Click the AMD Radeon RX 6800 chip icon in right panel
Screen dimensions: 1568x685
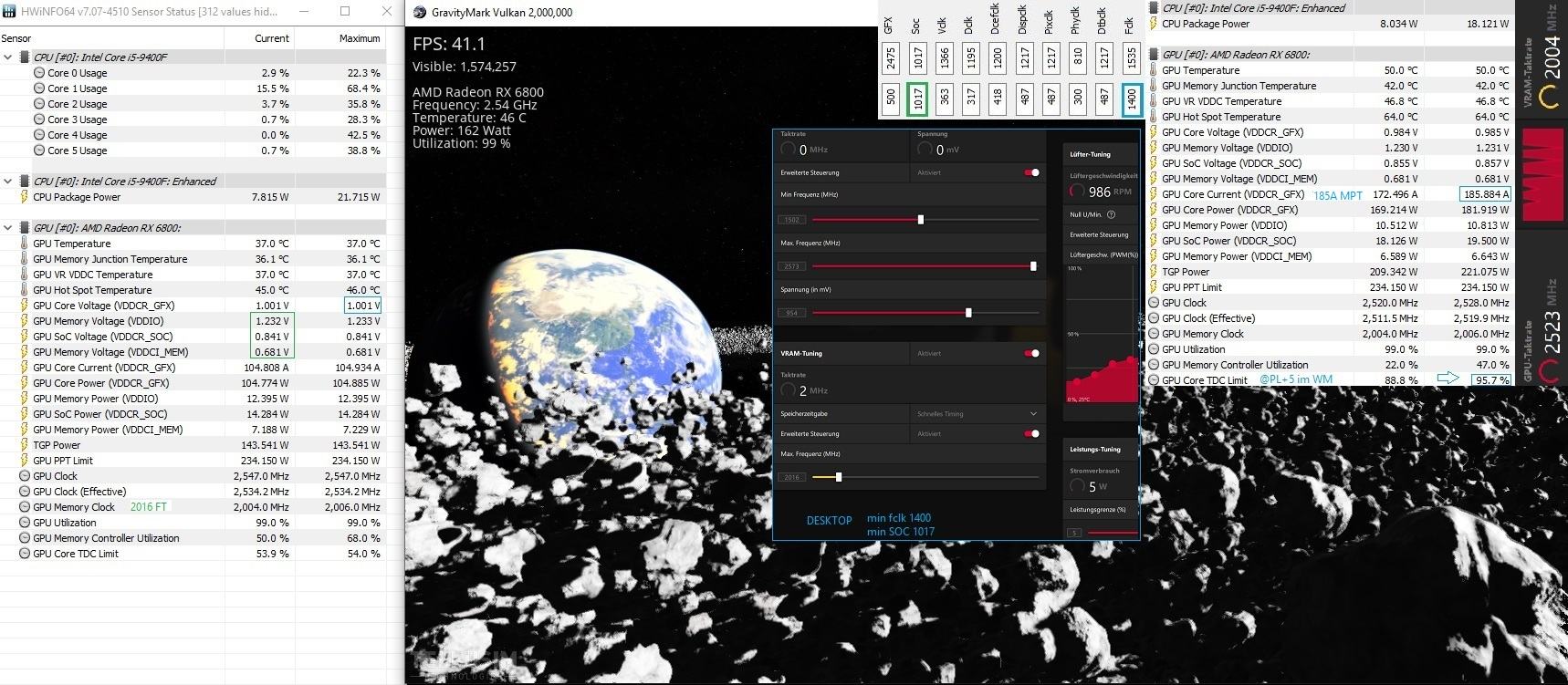click(1155, 55)
